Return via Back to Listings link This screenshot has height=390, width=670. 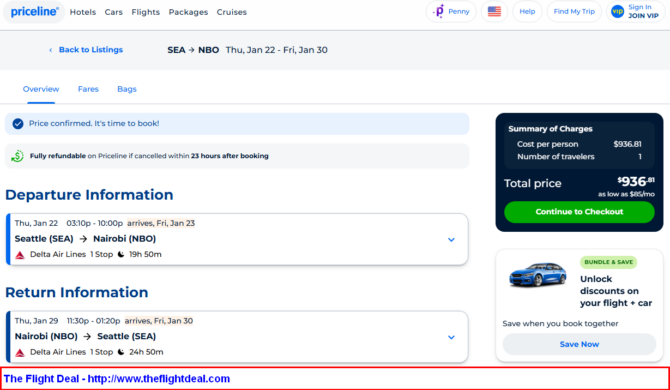point(91,50)
